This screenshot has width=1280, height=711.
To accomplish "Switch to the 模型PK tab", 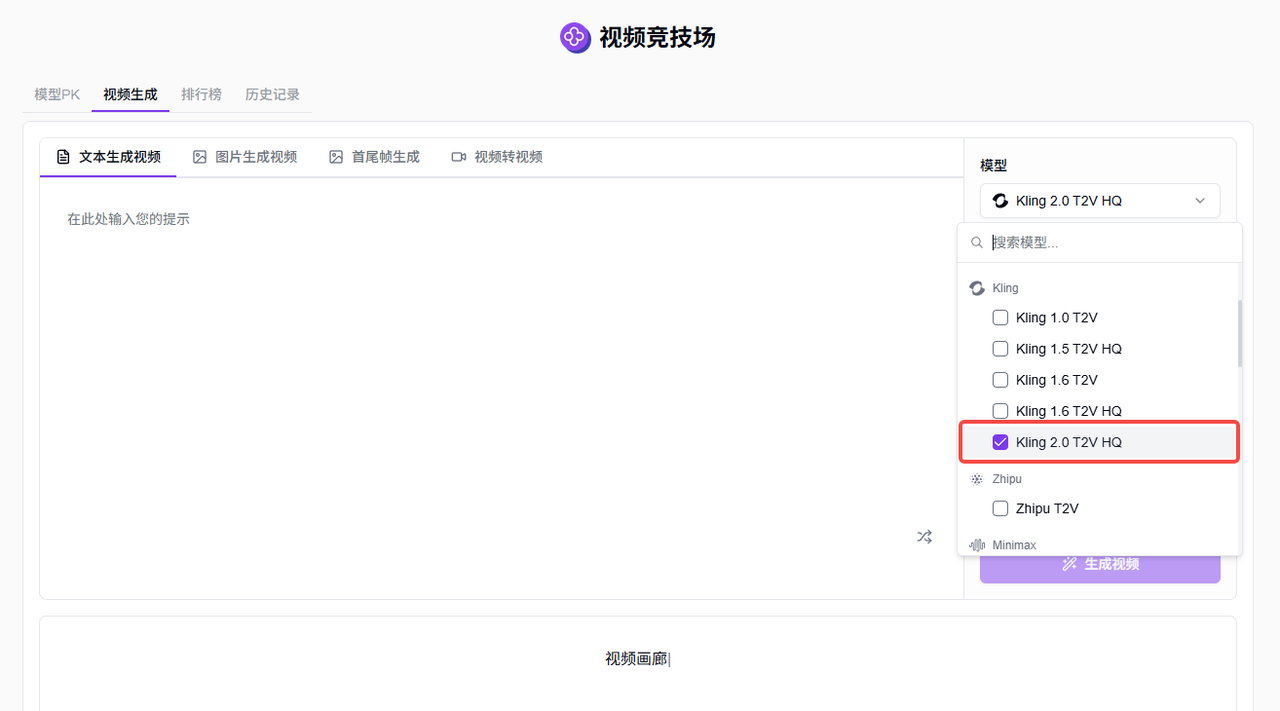I will click(x=57, y=94).
